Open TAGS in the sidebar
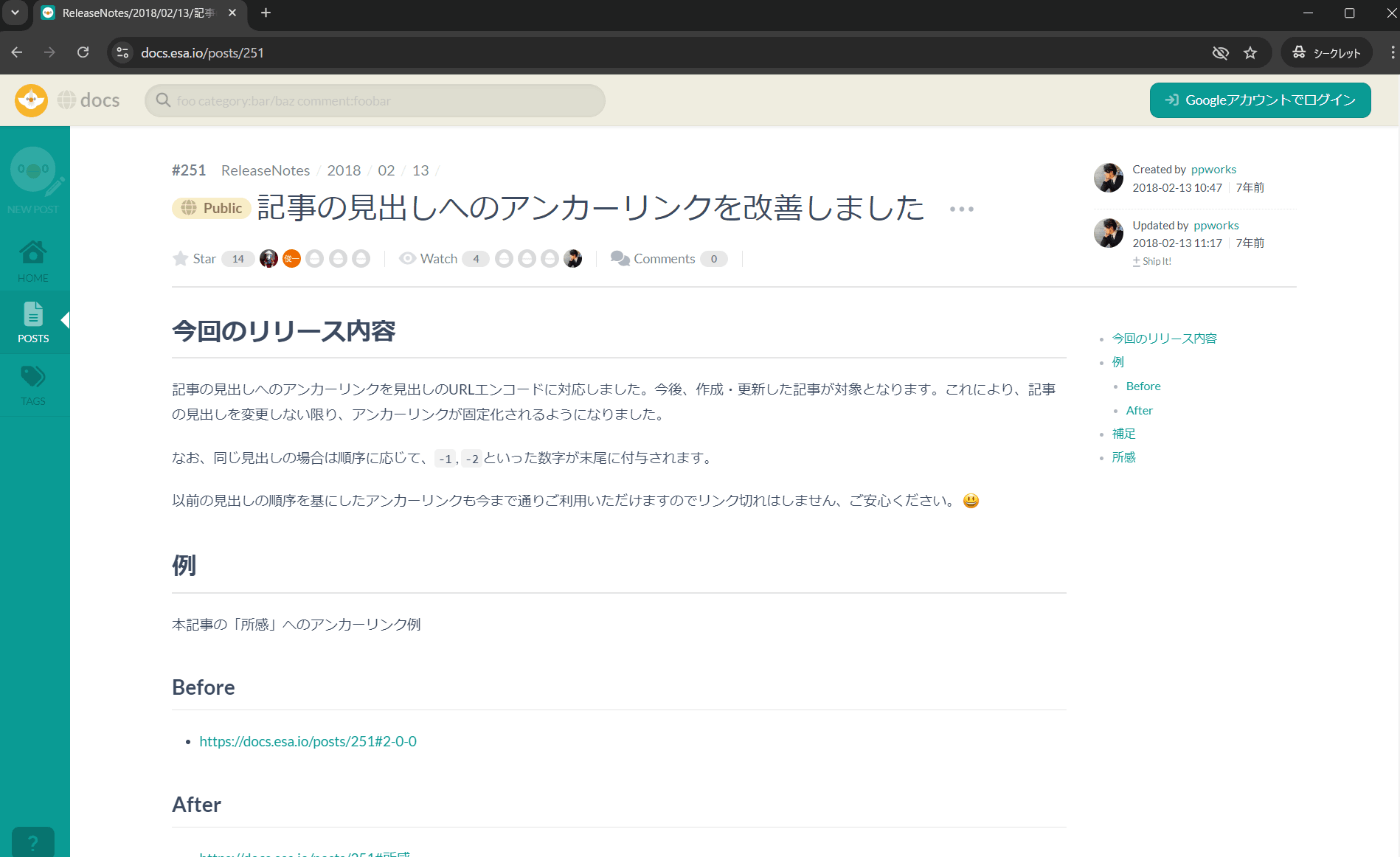The width and height of the screenshot is (1400, 857). 32,384
